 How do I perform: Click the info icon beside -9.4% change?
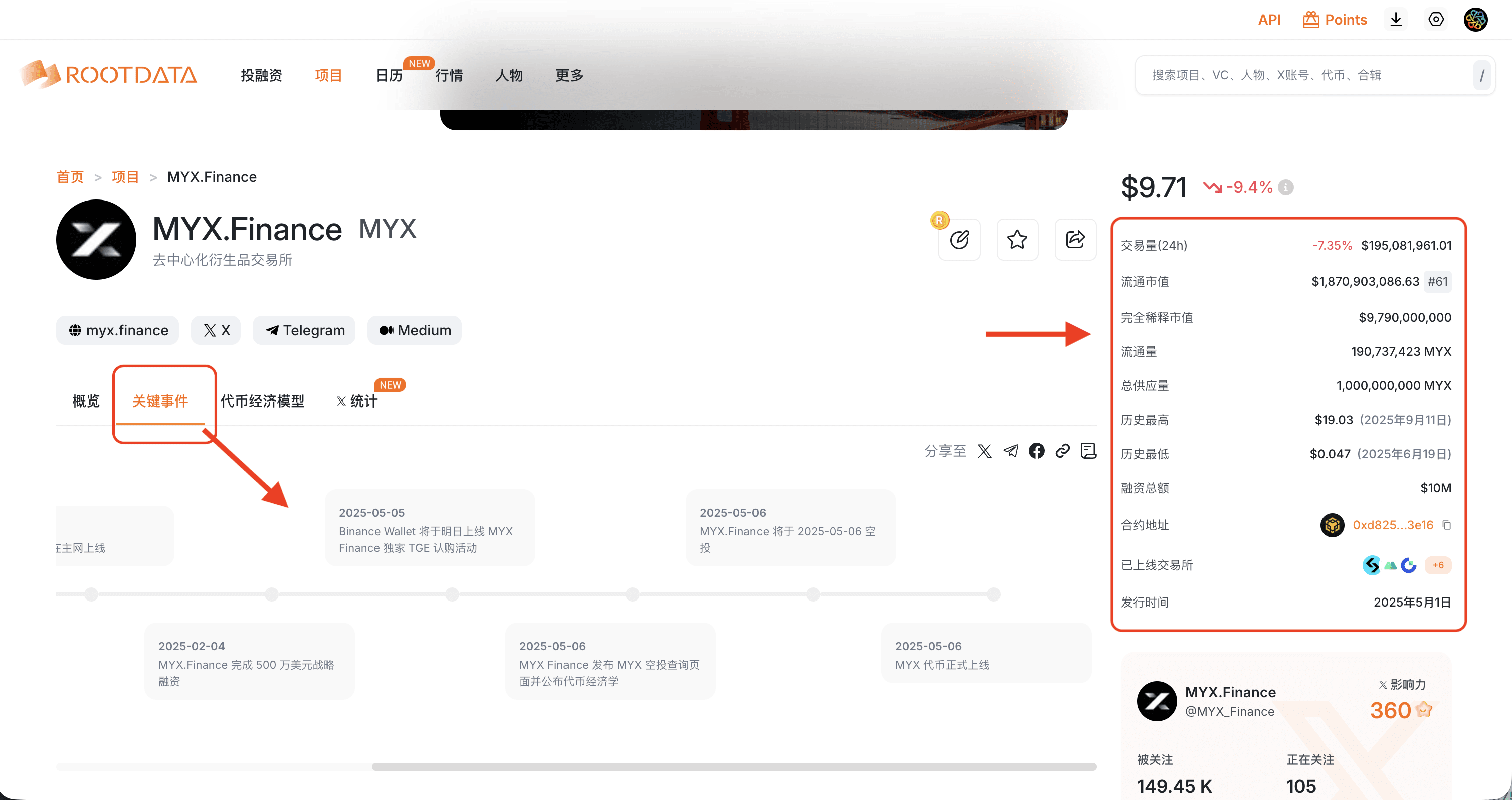(x=1286, y=188)
